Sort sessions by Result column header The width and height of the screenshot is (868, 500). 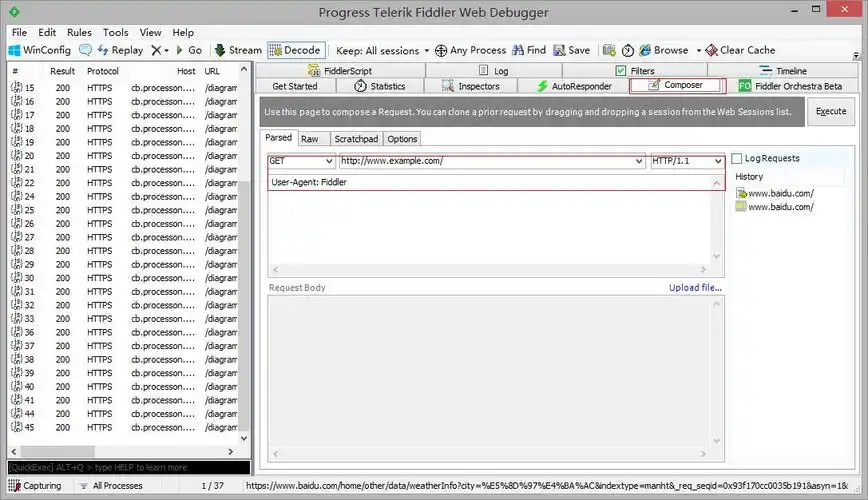pyautogui.click(x=62, y=71)
